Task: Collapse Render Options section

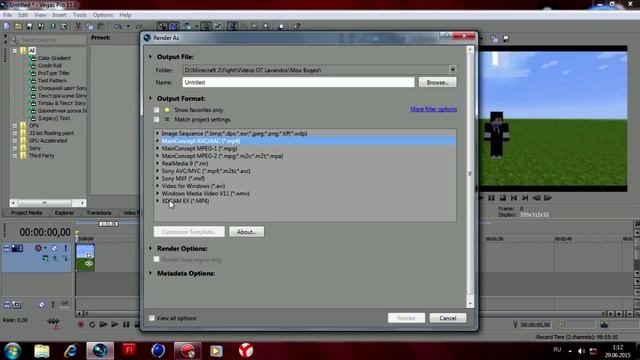Action: (150, 248)
